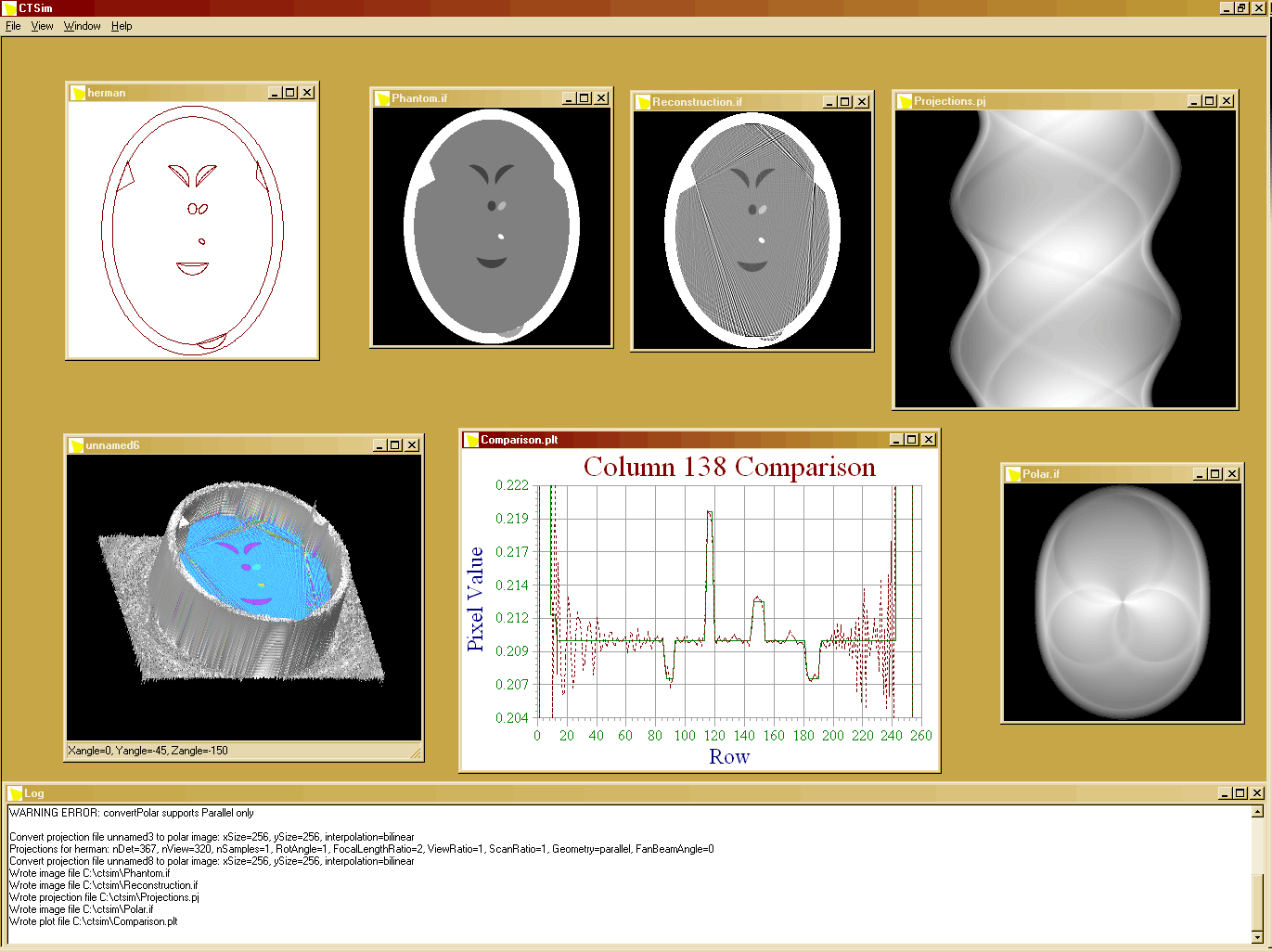The width and height of the screenshot is (1272, 952).
Task: Open the Window menu
Action: coord(82,26)
